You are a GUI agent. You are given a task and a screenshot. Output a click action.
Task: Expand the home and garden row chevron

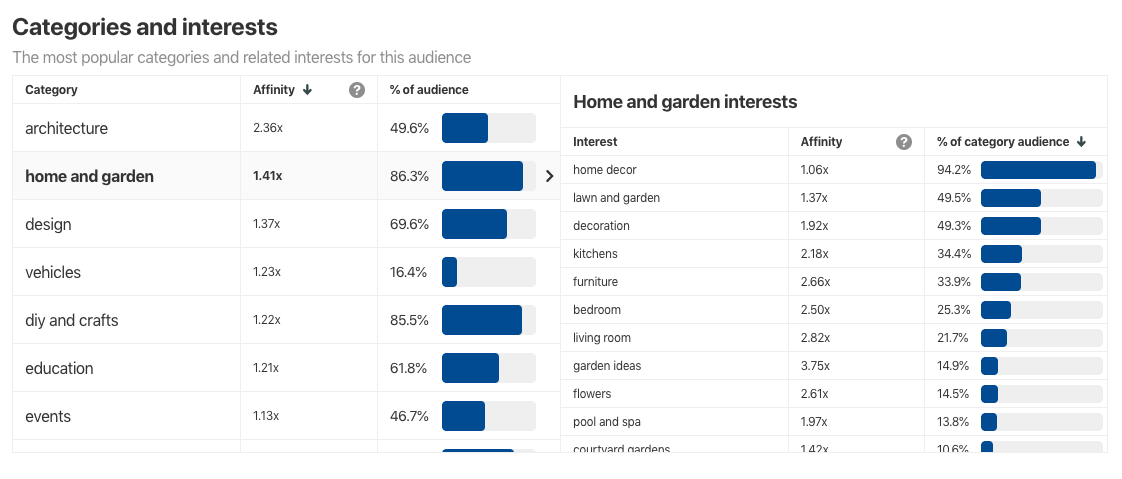tap(549, 176)
